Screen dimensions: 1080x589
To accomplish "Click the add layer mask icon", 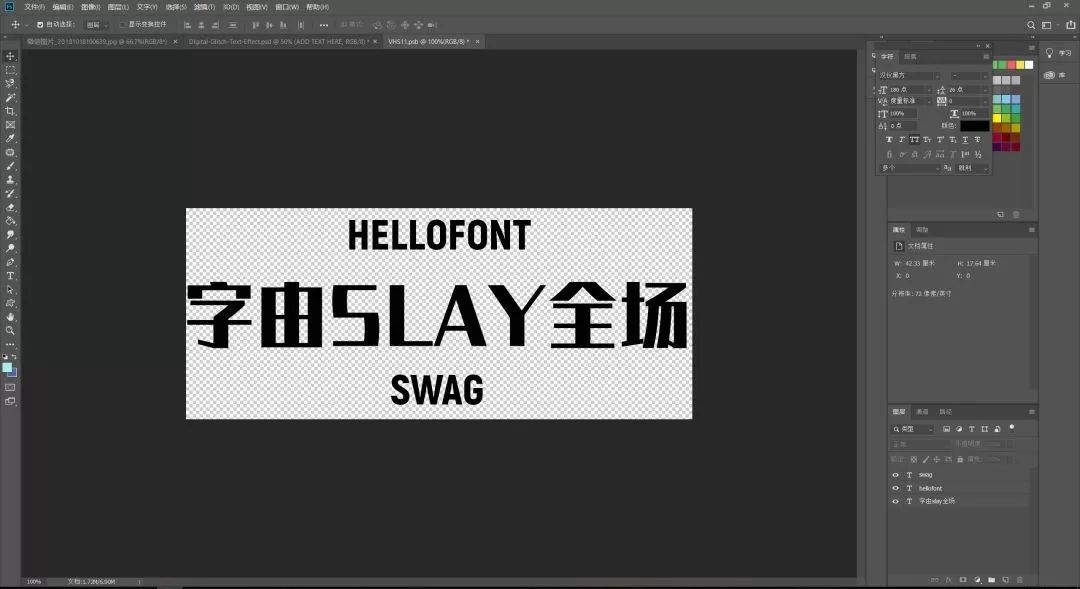I will tap(962, 579).
